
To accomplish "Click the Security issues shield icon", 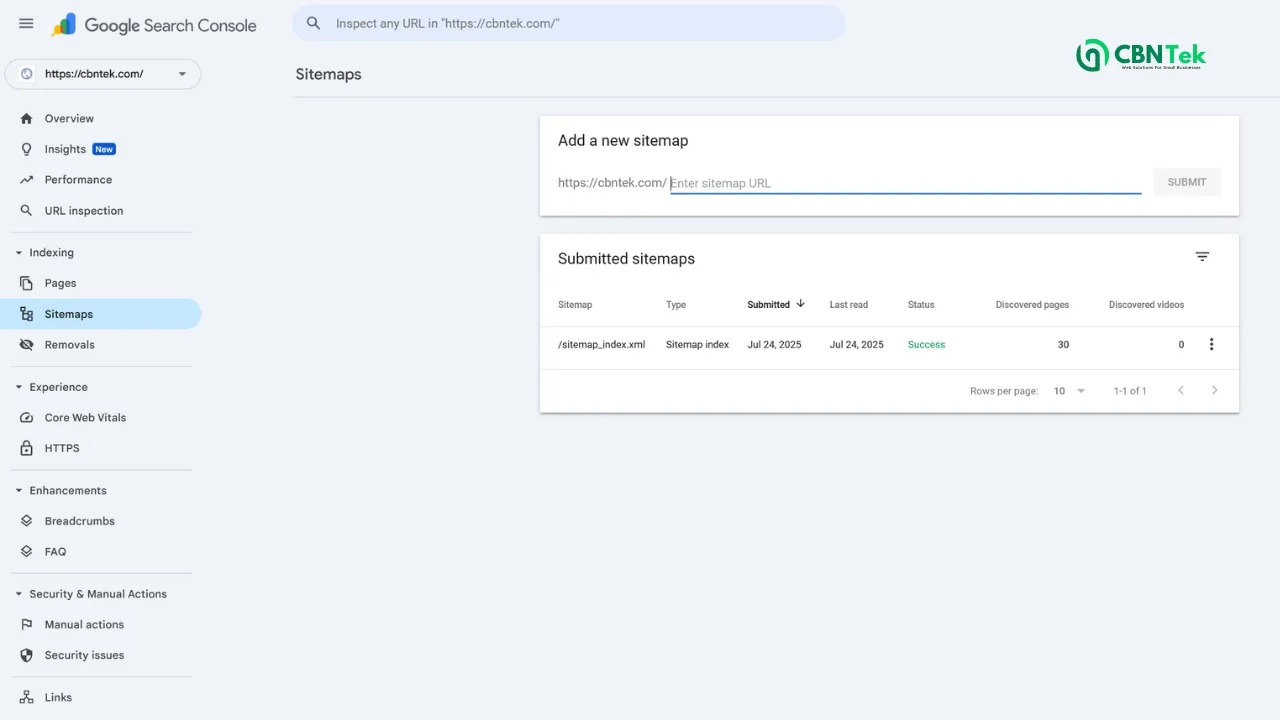I will (x=27, y=656).
